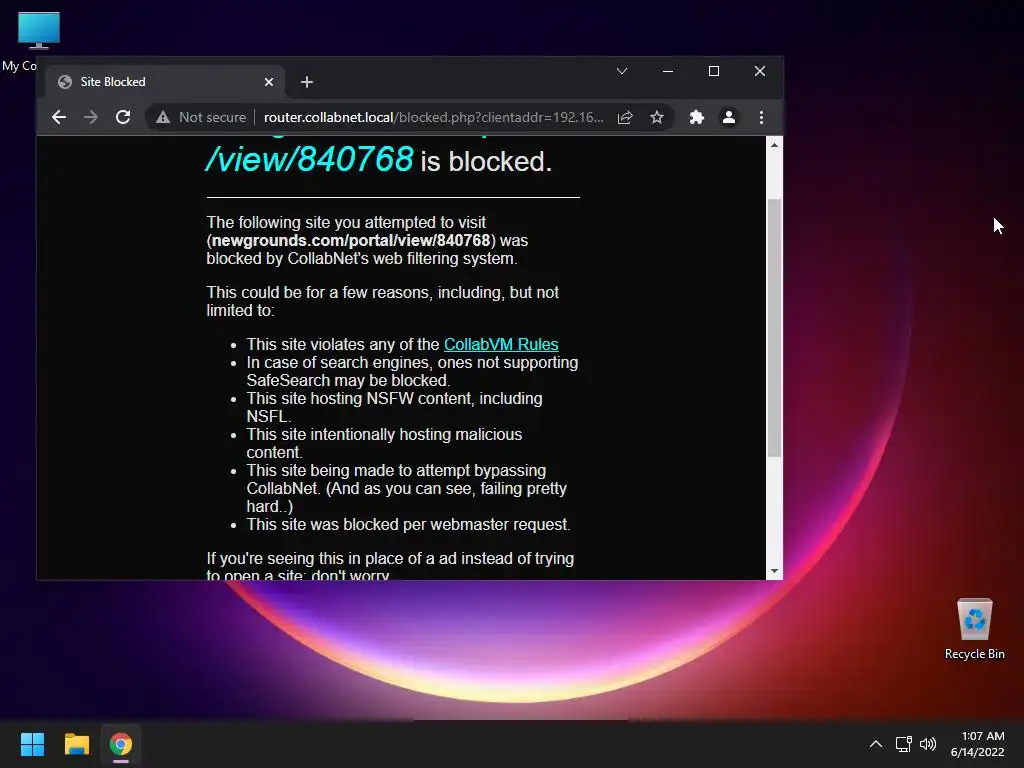Click the 'SafeSearch may be blocked.' line

pyautogui.click(x=348, y=380)
